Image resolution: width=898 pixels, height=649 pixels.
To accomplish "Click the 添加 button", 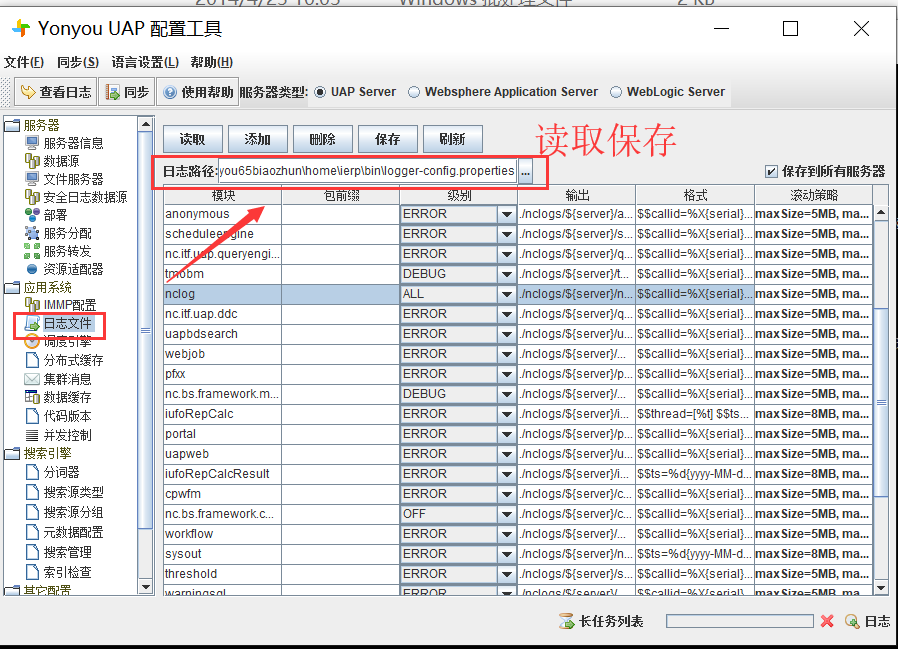I will pyautogui.click(x=257, y=139).
